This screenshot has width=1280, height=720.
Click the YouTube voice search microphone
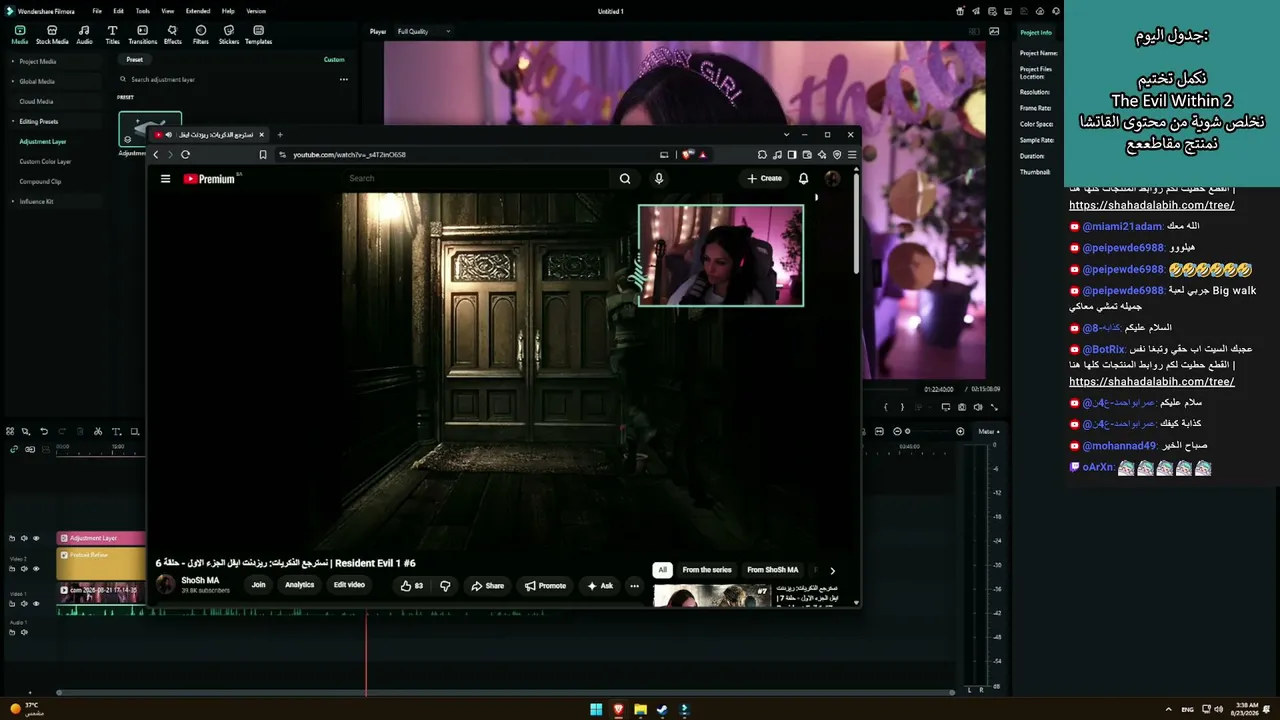point(658,179)
